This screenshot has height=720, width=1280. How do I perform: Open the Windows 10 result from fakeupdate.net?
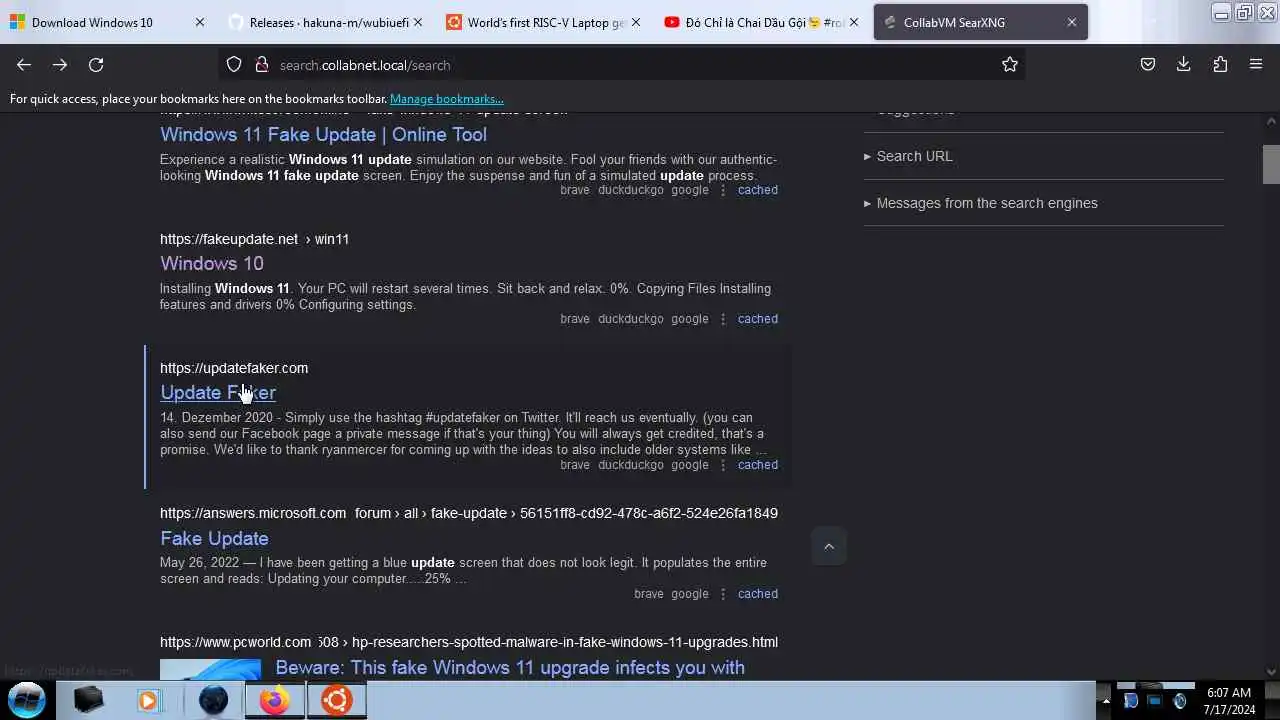click(x=212, y=263)
